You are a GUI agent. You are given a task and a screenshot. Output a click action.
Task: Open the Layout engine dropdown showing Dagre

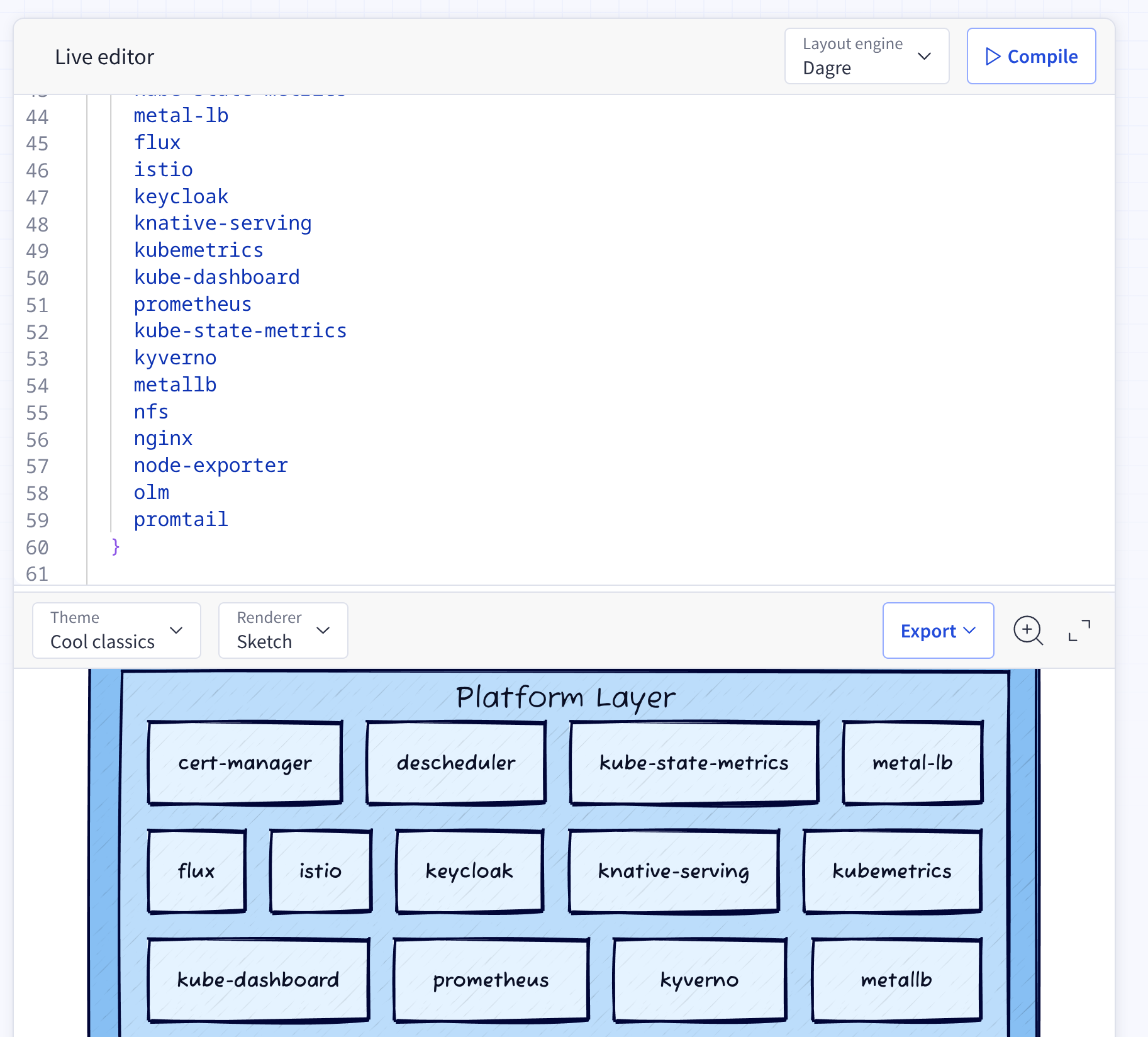click(x=867, y=56)
